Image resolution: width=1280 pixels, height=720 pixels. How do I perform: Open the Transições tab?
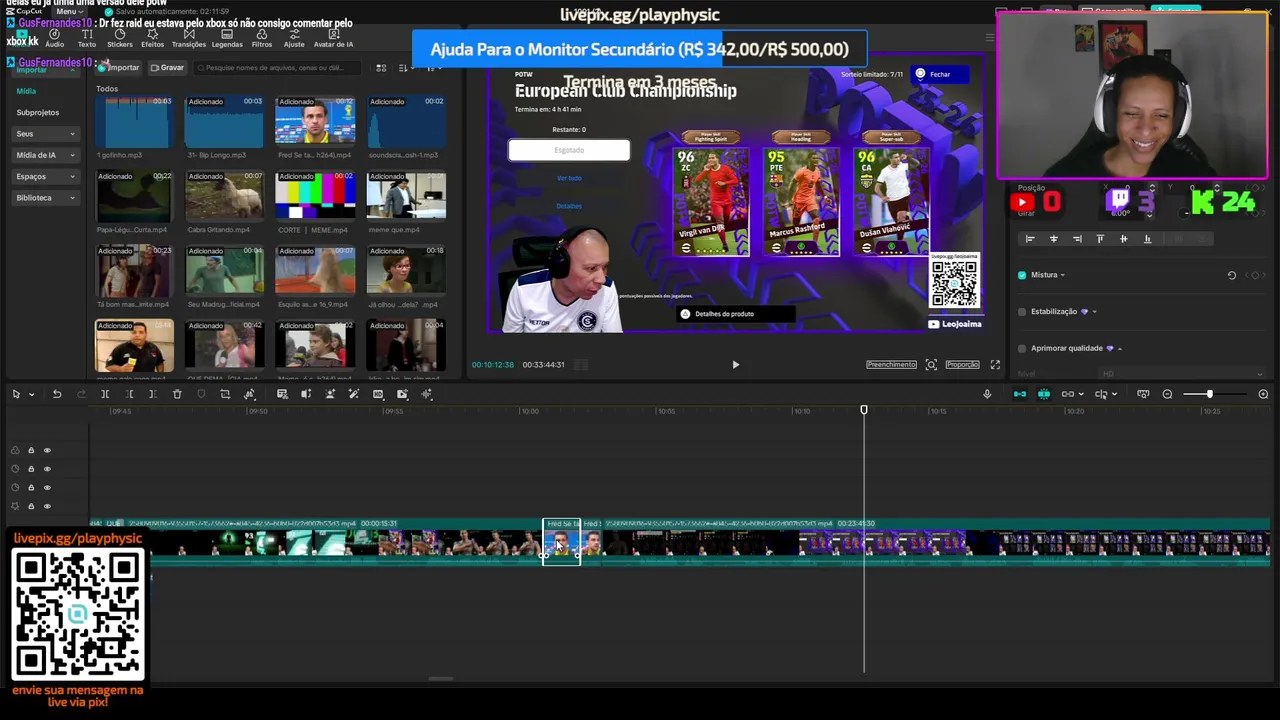pos(188,39)
